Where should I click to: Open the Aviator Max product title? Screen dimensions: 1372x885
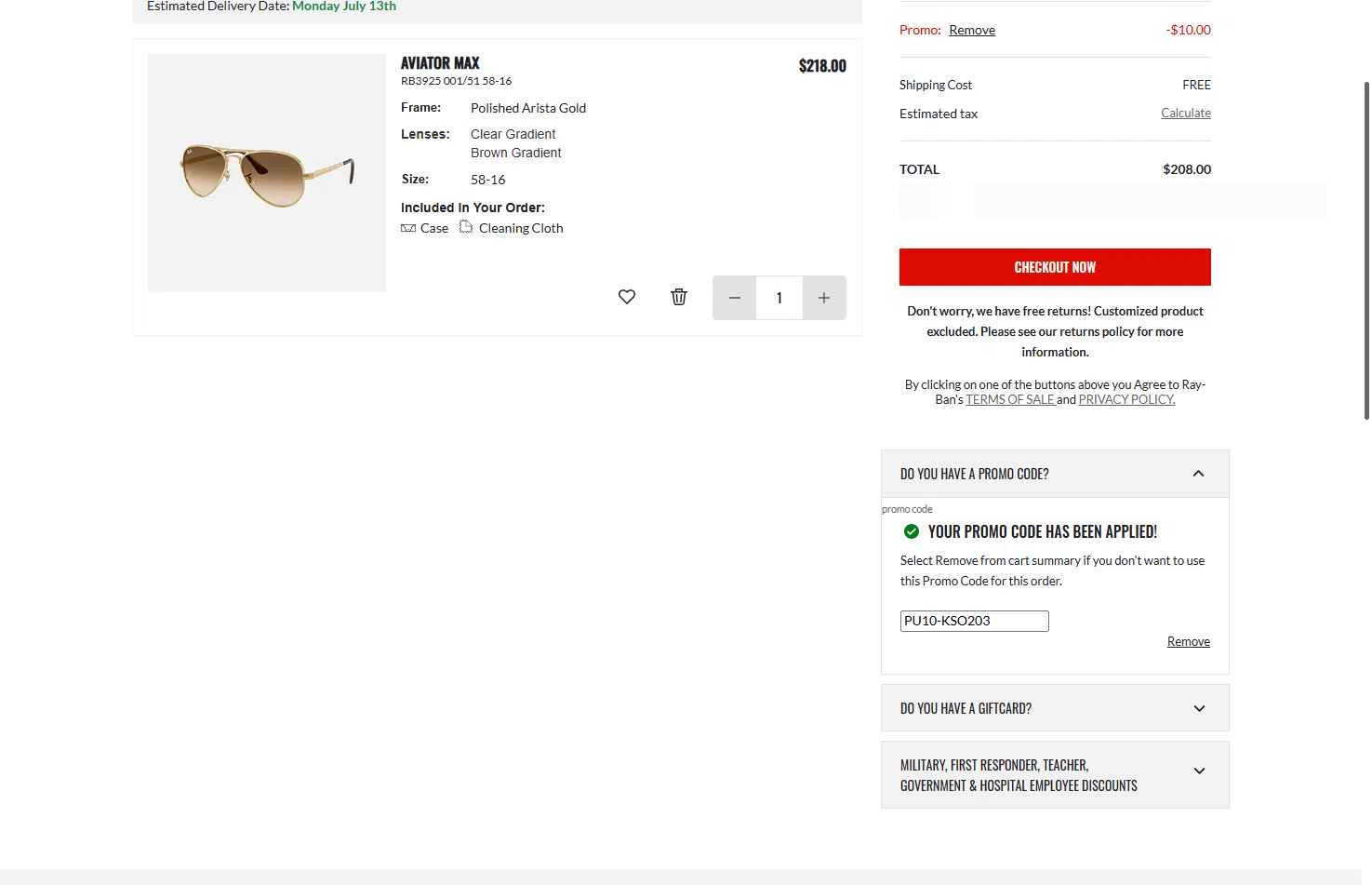(x=440, y=63)
